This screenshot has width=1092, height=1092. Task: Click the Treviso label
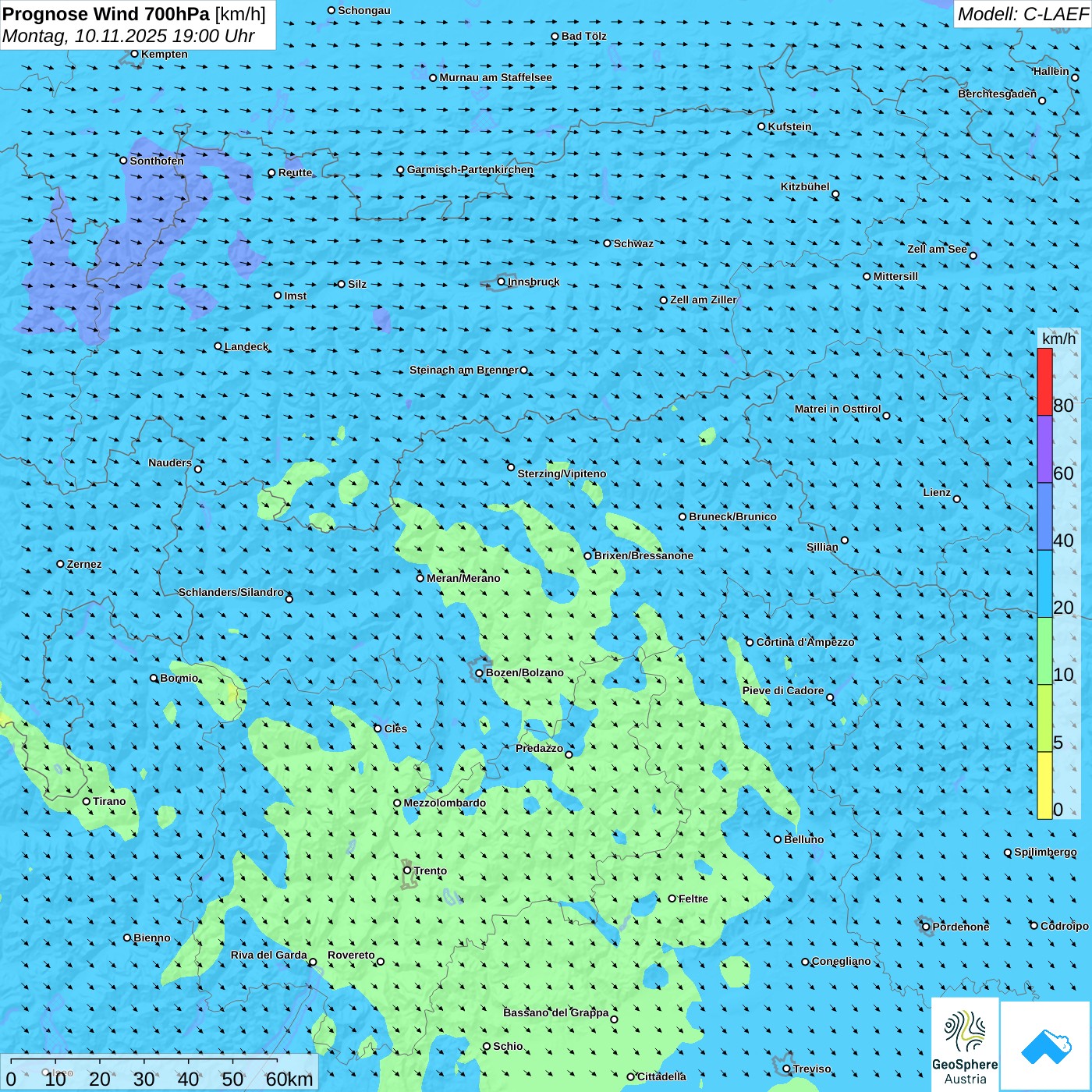click(x=812, y=1069)
